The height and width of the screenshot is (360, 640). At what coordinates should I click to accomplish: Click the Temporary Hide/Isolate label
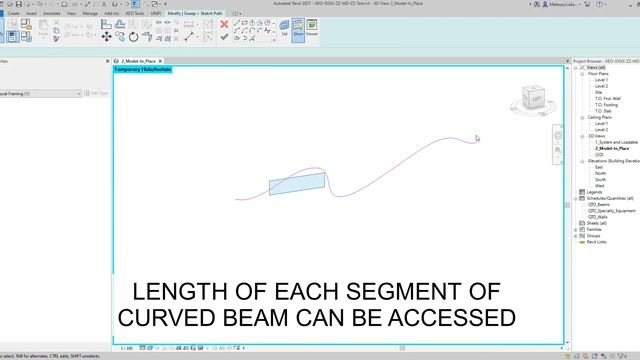(142, 69)
